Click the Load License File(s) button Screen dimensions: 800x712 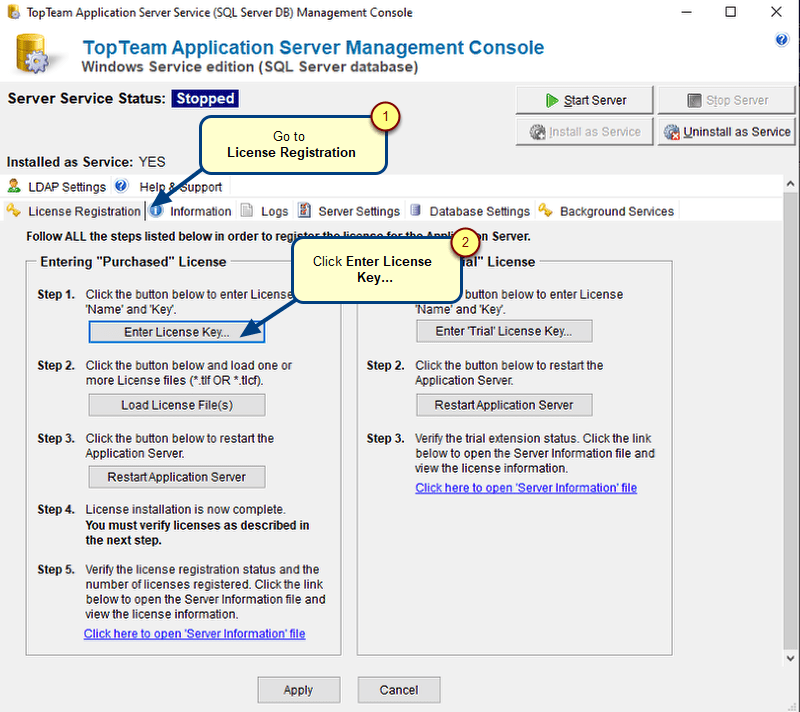[177, 405]
